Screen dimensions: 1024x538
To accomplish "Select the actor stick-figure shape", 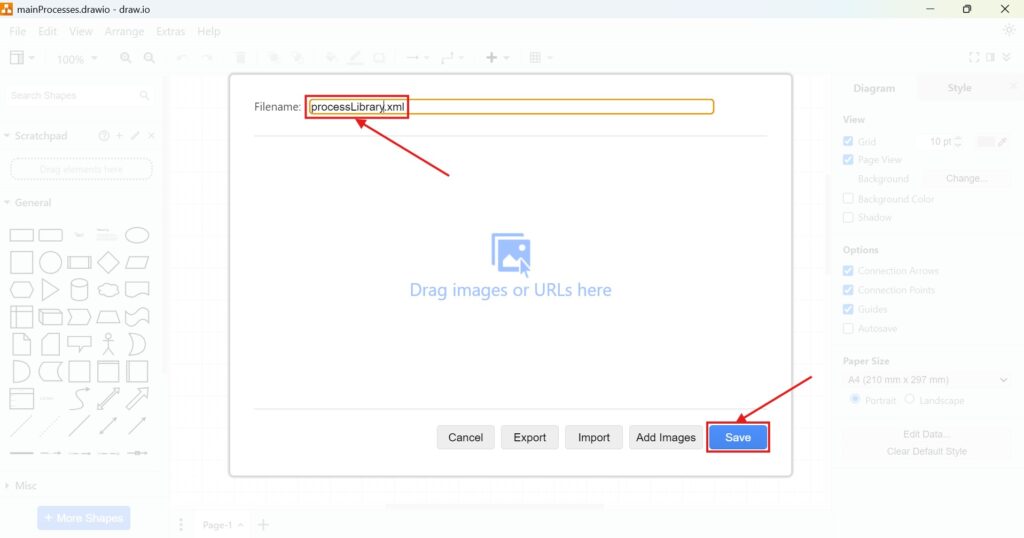I will click(108, 344).
